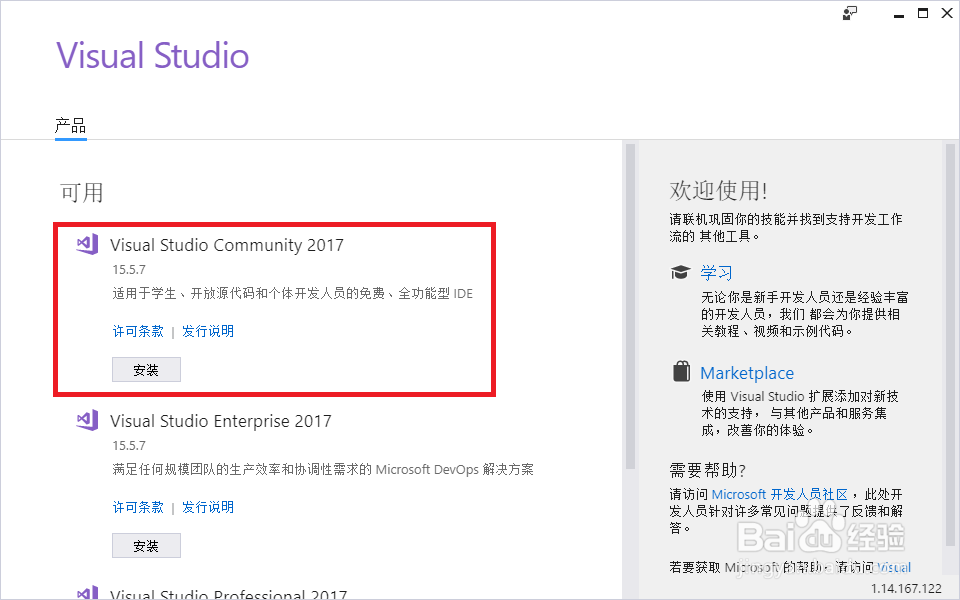Open 许可条款 link for Community 2017
The image size is (960, 600).
[x=138, y=331]
